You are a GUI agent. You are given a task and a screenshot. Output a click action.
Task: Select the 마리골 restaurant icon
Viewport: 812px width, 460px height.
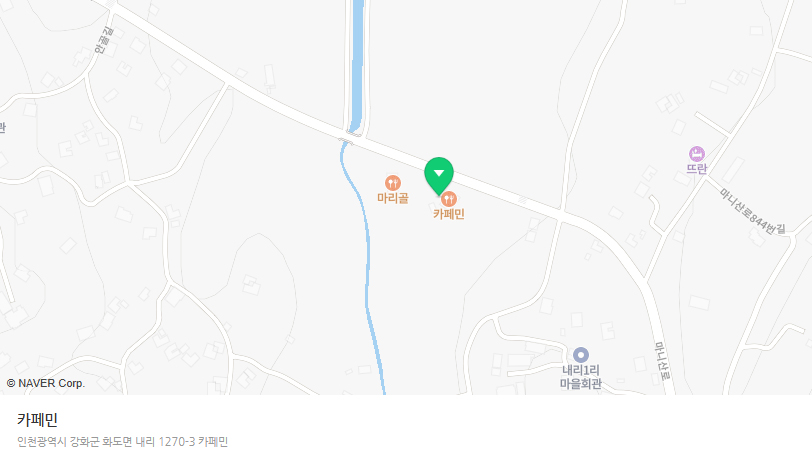pyautogui.click(x=393, y=183)
